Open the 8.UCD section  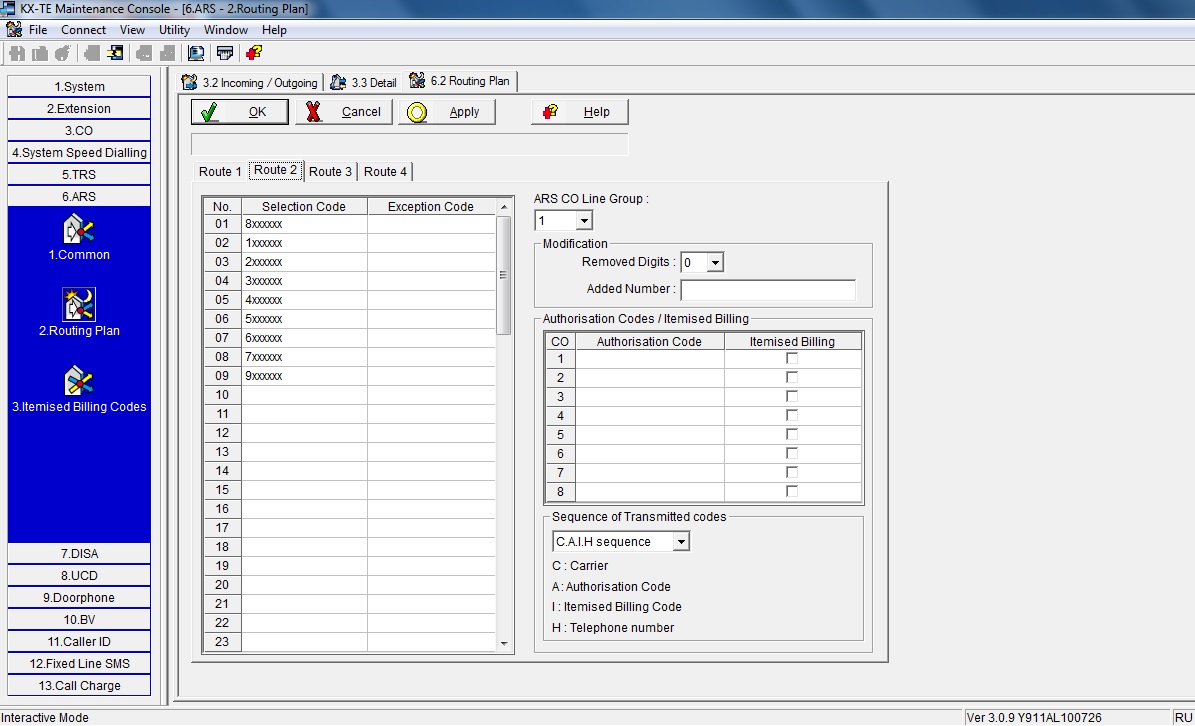[x=79, y=575]
